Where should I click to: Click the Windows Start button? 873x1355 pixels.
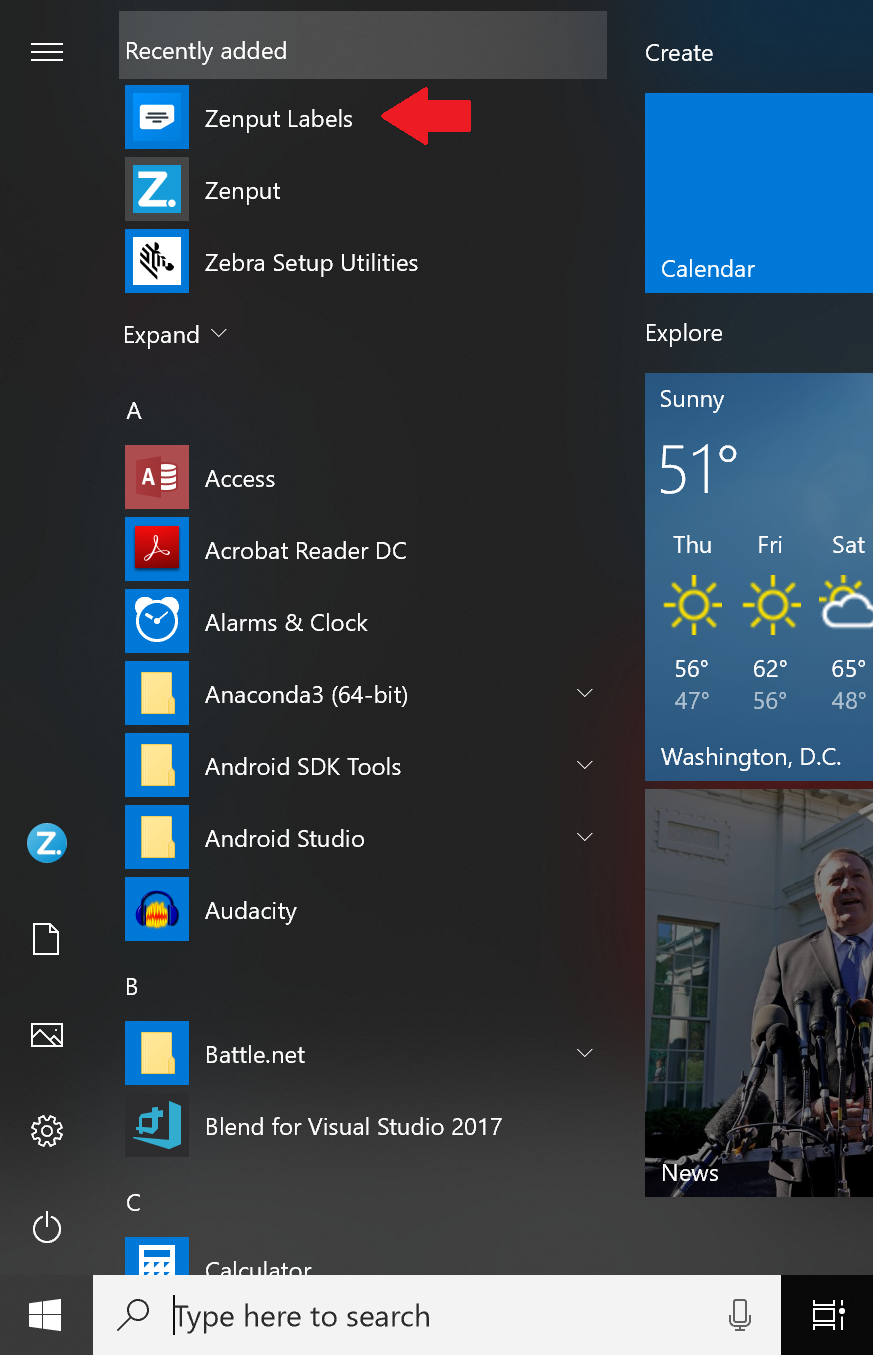point(46,1315)
